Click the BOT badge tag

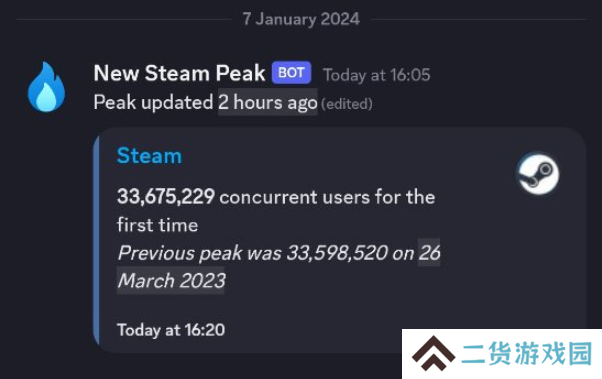[291, 73]
